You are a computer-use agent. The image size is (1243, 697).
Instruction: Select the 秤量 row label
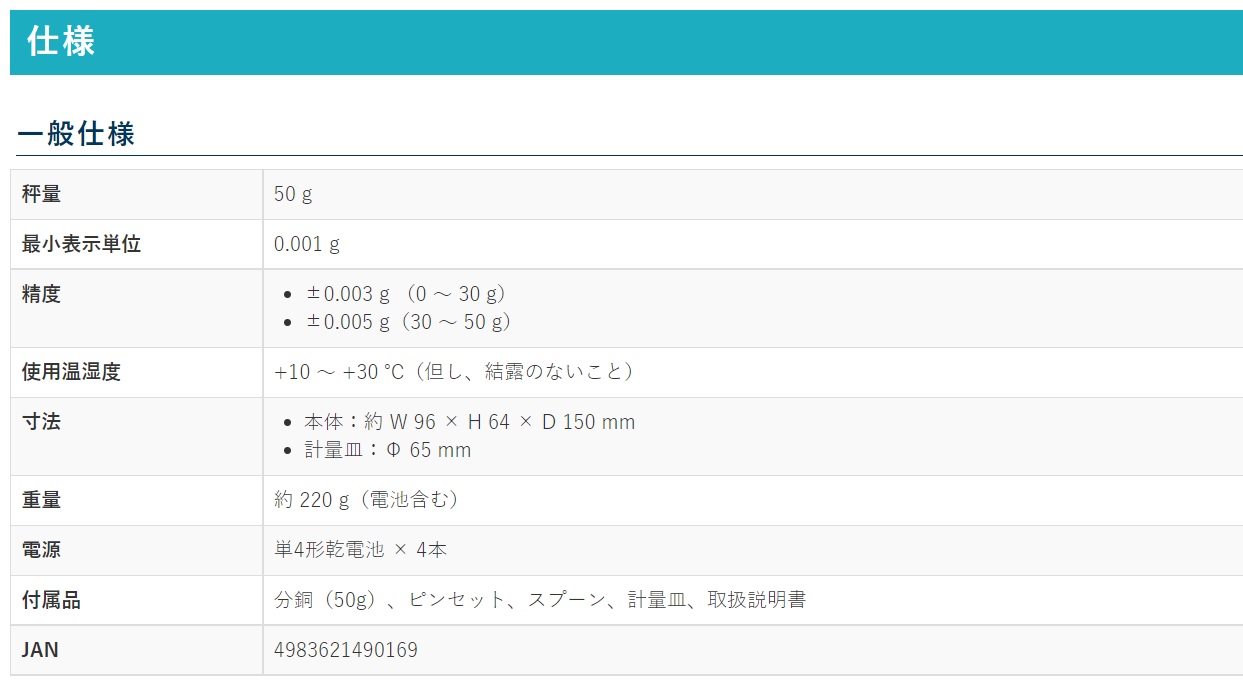coord(42,194)
